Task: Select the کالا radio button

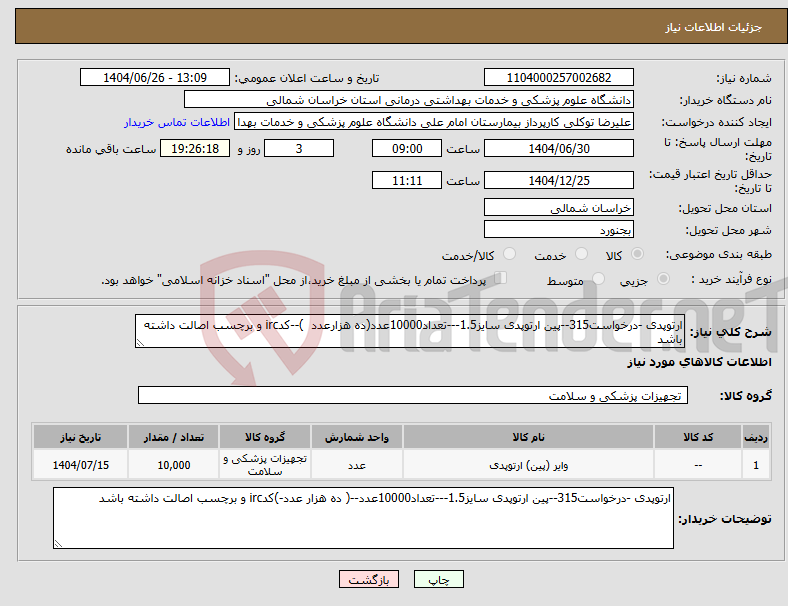Action: [637, 254]
